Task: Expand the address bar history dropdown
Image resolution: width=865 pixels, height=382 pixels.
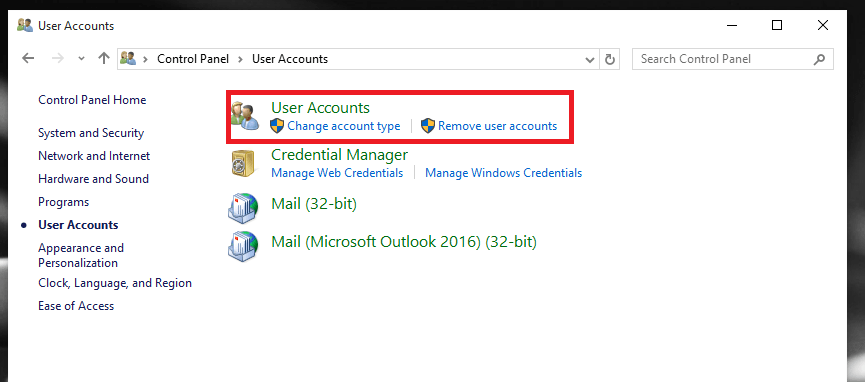Action: (x=590, y=60)
